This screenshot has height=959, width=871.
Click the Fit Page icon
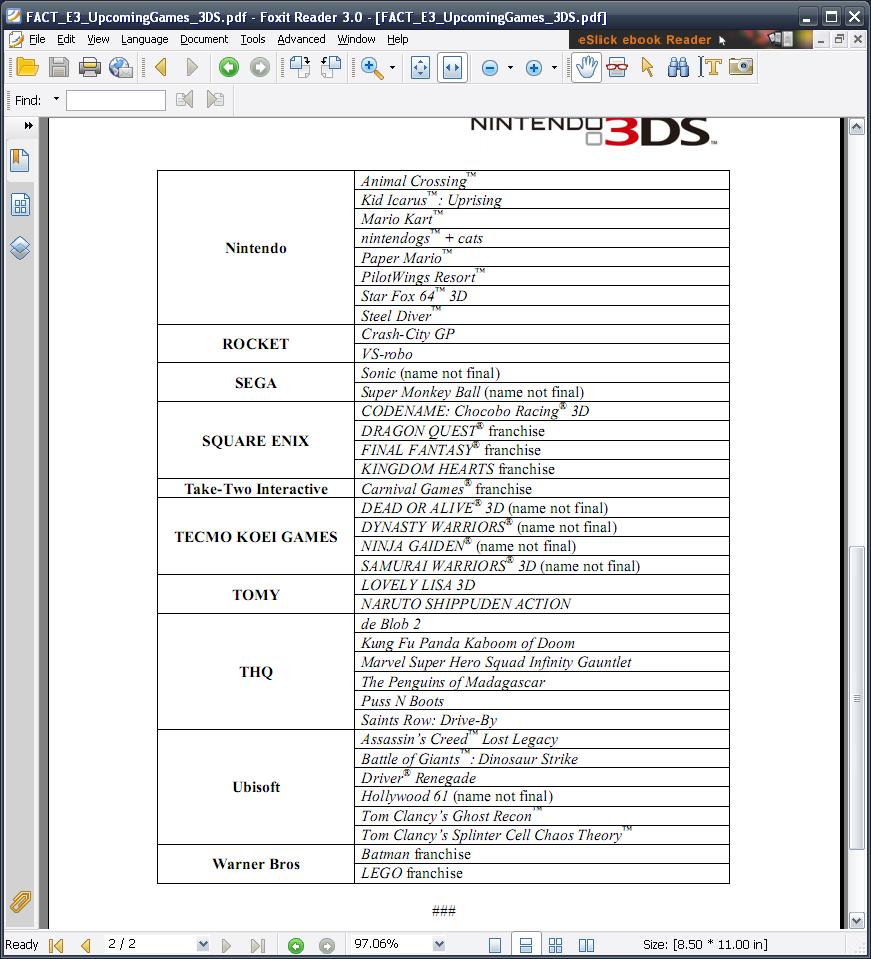click(420, 67)
